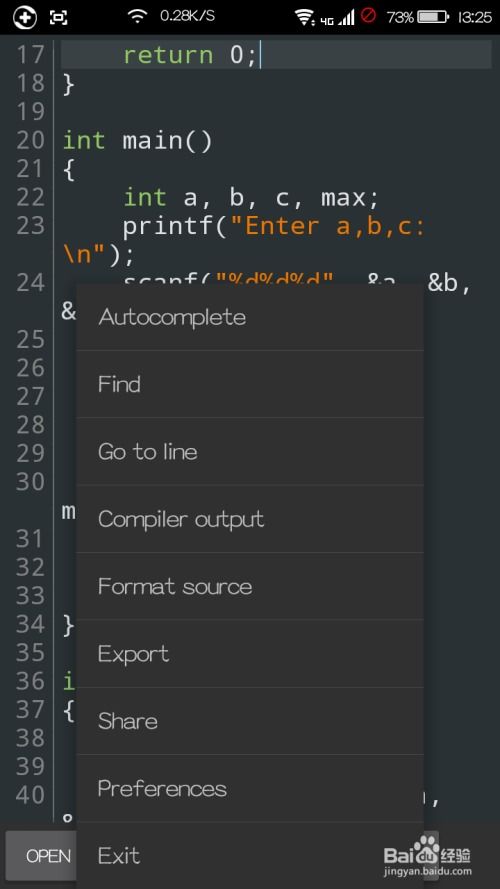This screenshot has width=500, height=889.
Task: Tap line number 22 in the gutter
Action: coord(30,197)
